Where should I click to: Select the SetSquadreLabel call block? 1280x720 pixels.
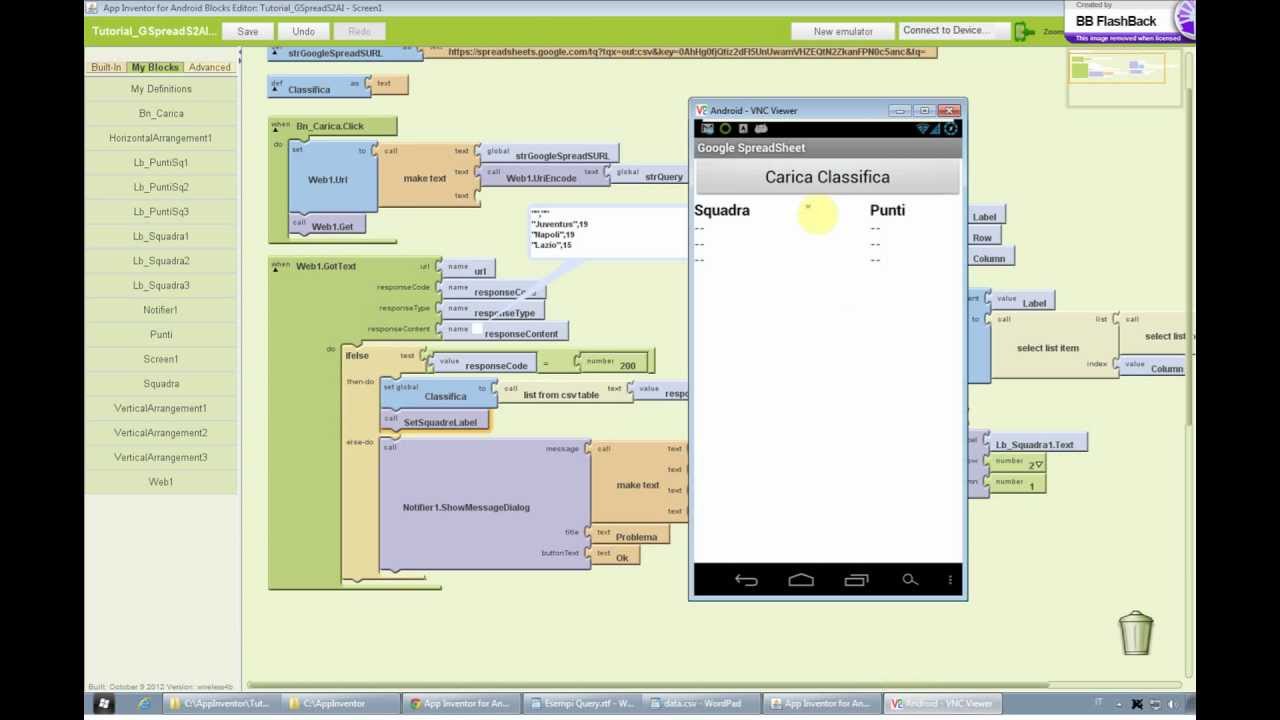pos(434,422)
